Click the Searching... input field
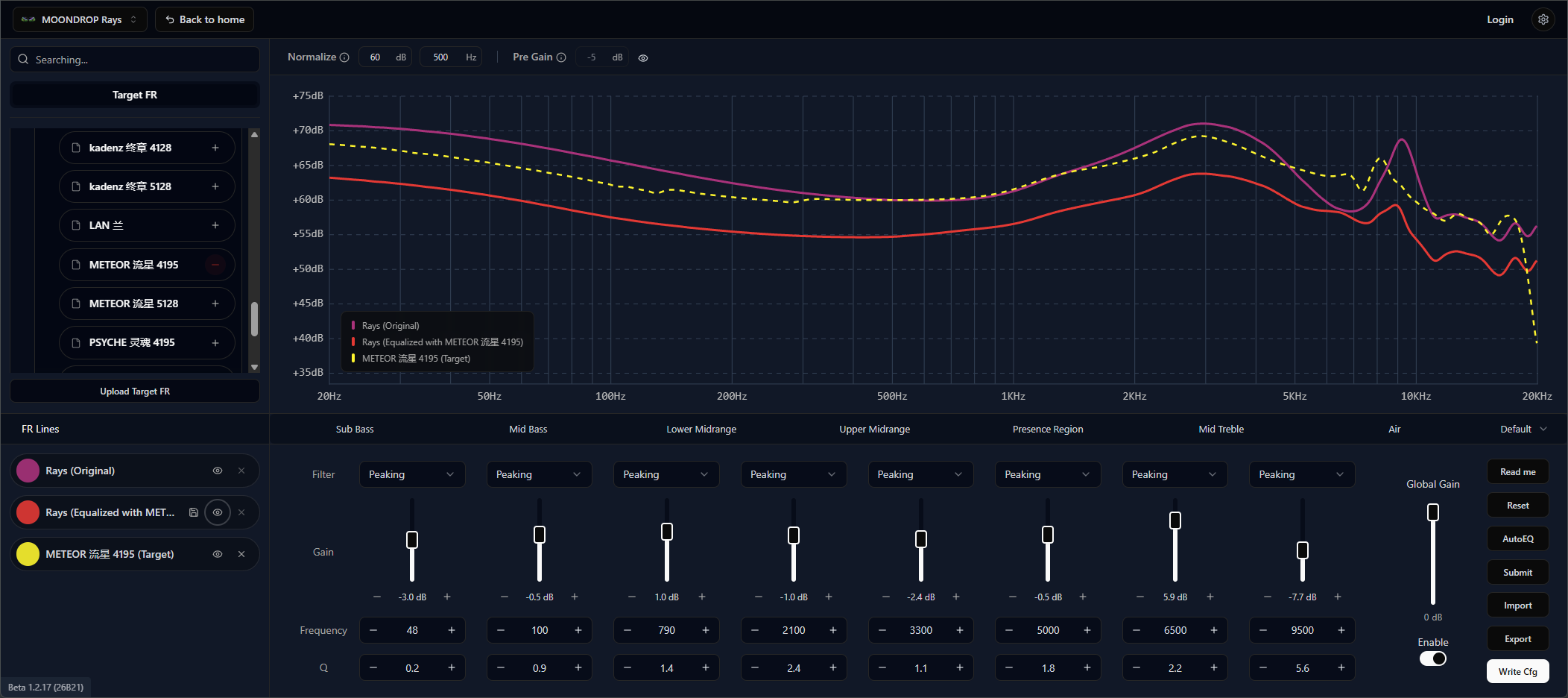Image resolution: width=1568 pixels, height=698 pixels. pyautogui.click(x=142, y=60)
